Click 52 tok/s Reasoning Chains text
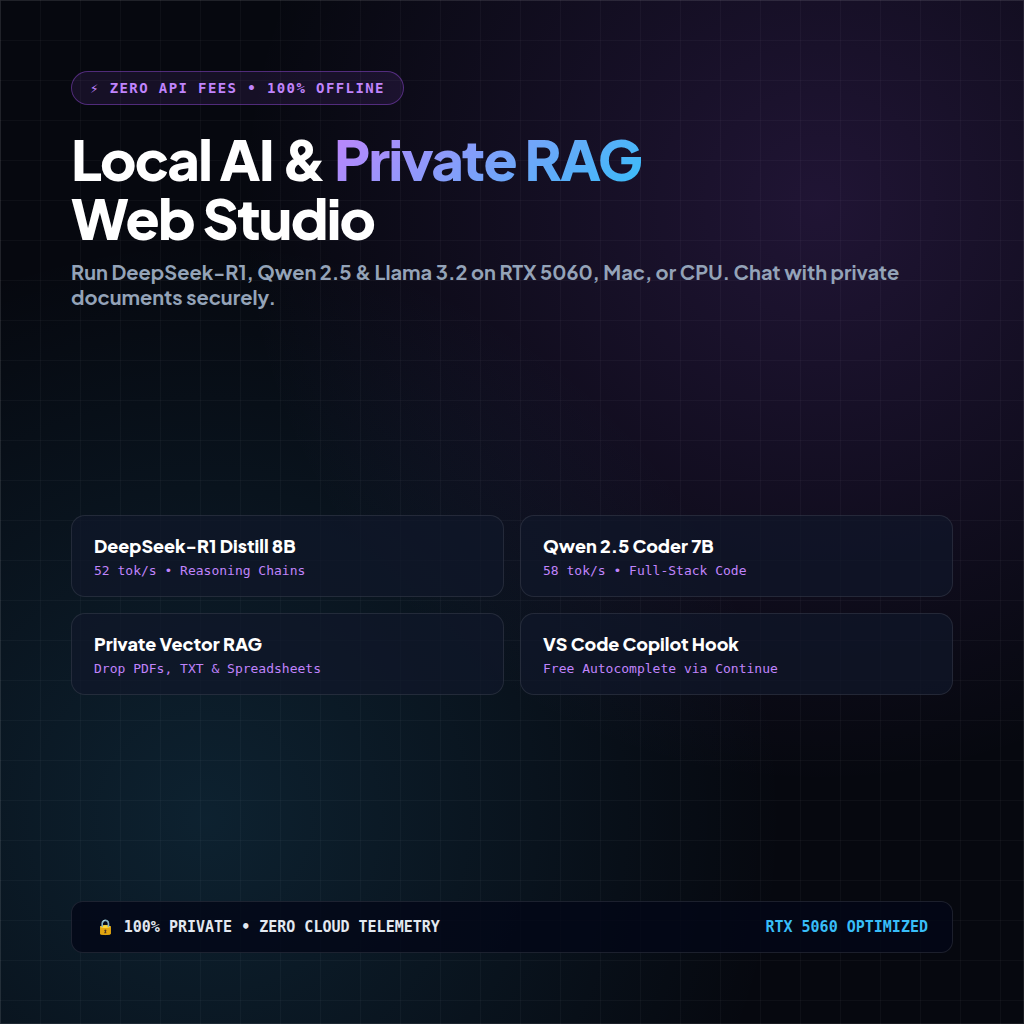This screenshot has height=1024, width=1024. click(199, 571)
